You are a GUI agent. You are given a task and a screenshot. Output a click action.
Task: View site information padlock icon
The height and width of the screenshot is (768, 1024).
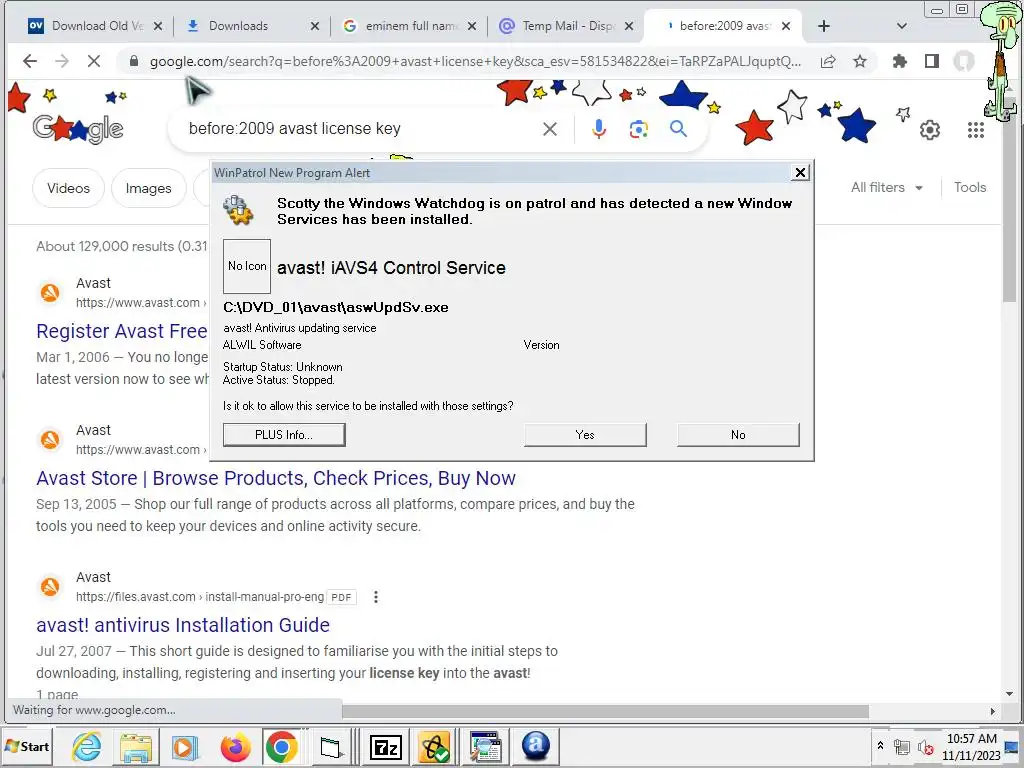click(x=134, y=61)
